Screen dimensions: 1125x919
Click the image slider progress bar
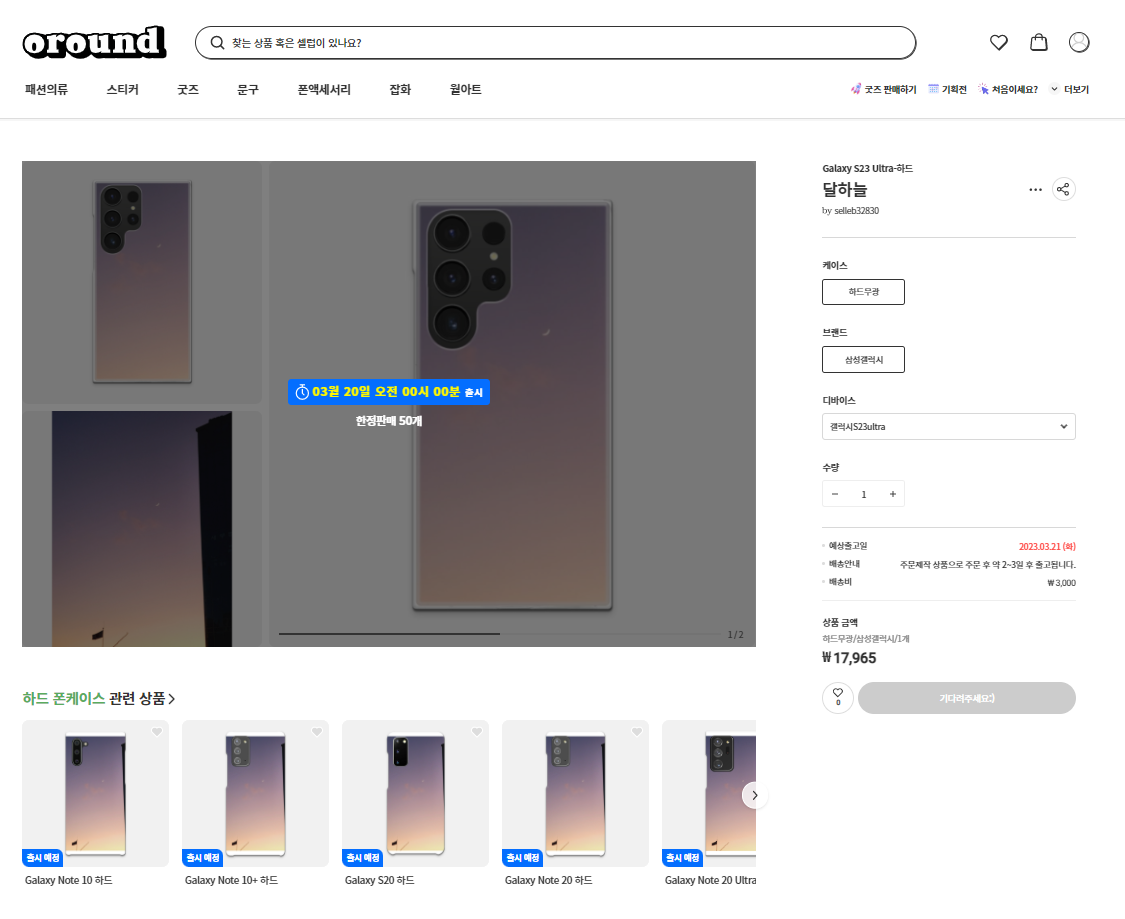(499, 634)
